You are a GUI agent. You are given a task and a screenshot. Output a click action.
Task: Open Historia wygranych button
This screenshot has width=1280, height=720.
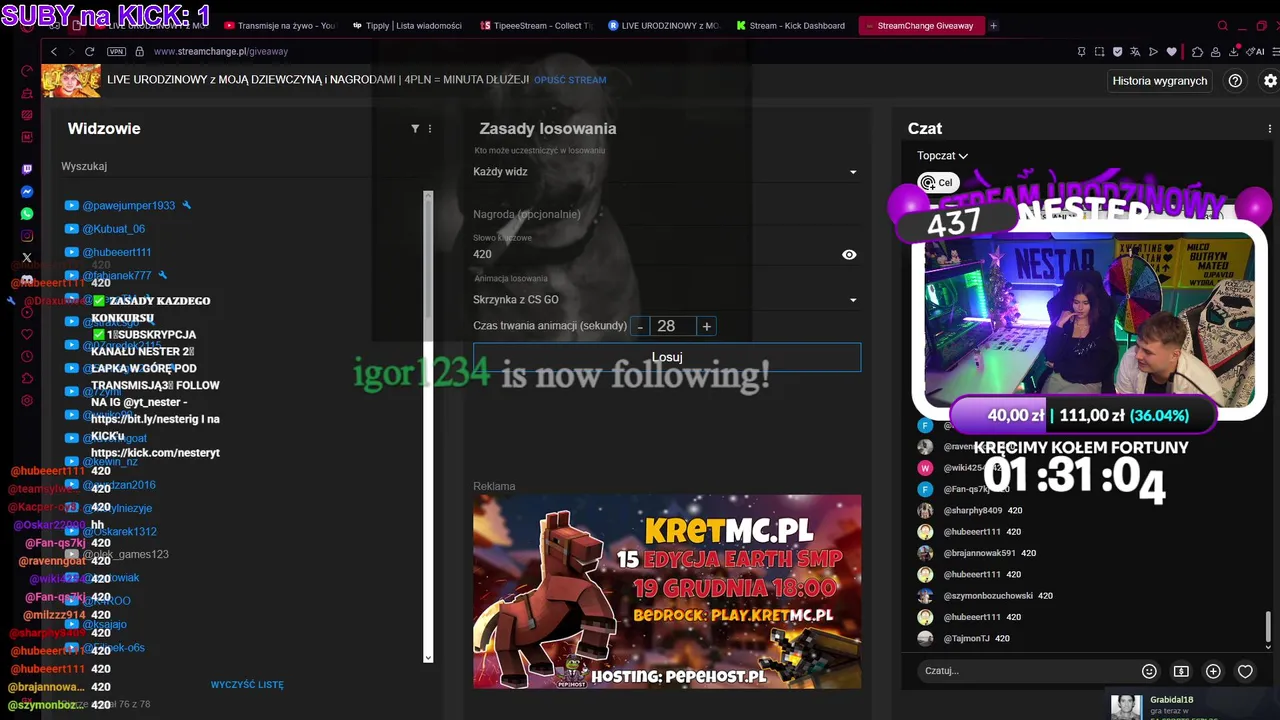coord(1160,81)
